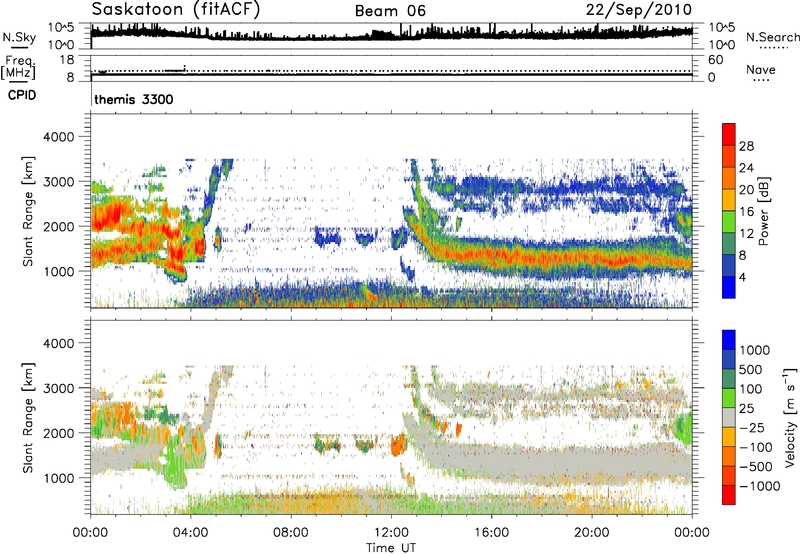Click the left noise axis label '10^5'
Image resolution: width=800 pixels, height=554 pixels.
[x=61, y=28]
